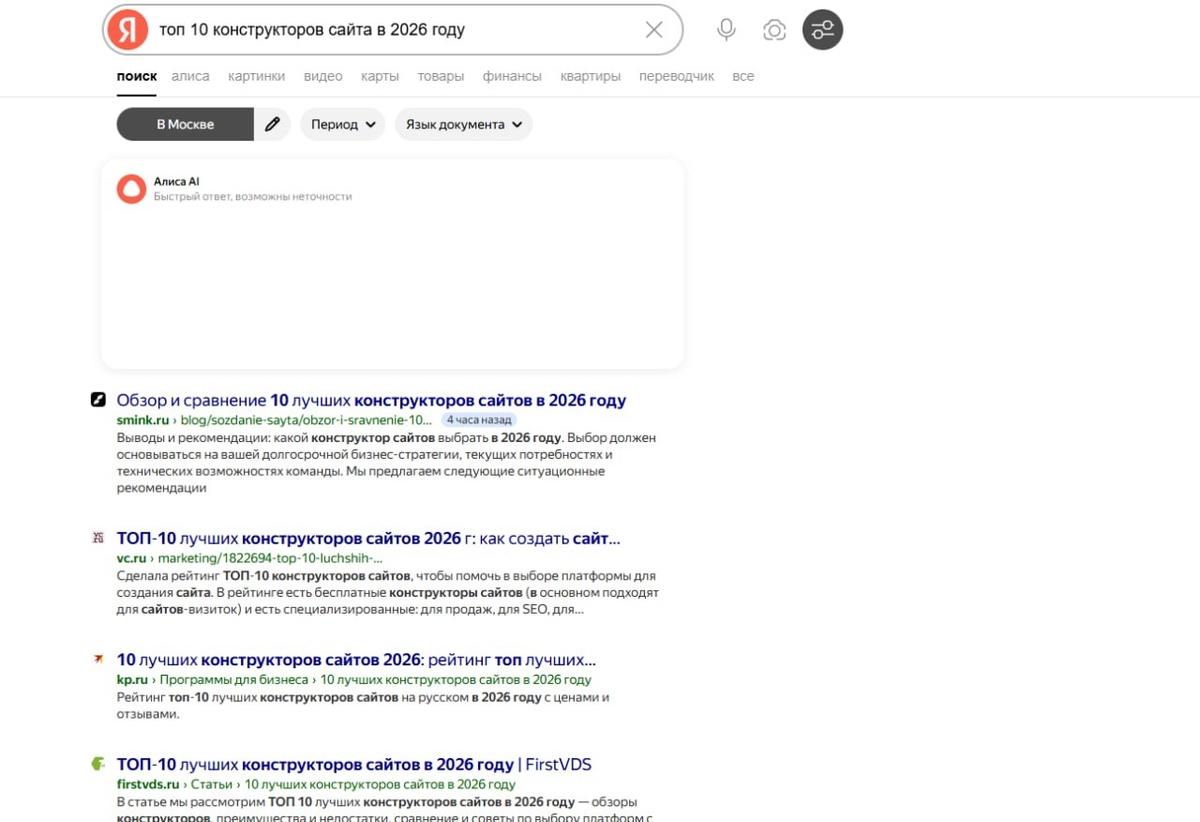The height and width of the screenshot is (822, 1200).
Task: Toggle the В Москве region filter
Action: pos(185,124)
